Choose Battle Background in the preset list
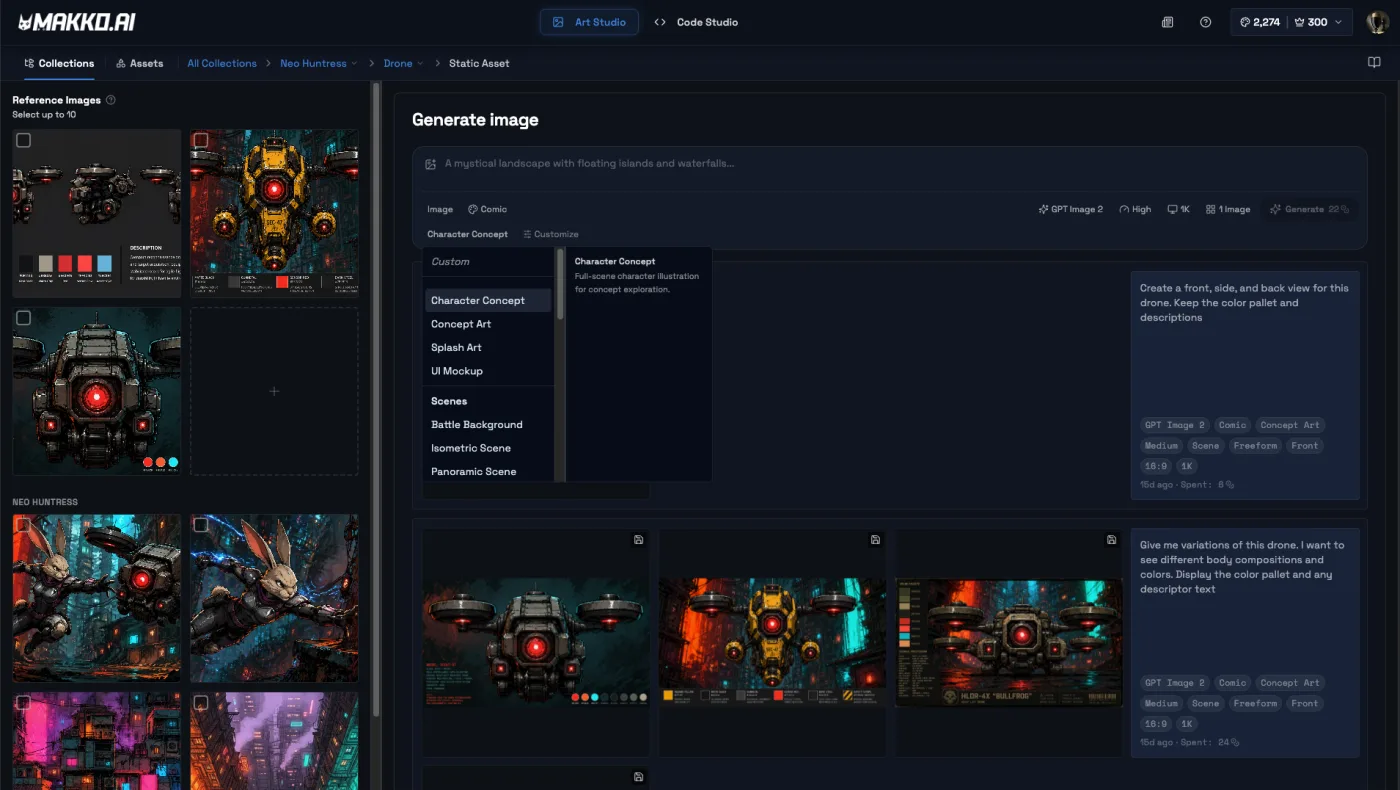This screenshot has height=790, width=1400. (x=488, y=424)
